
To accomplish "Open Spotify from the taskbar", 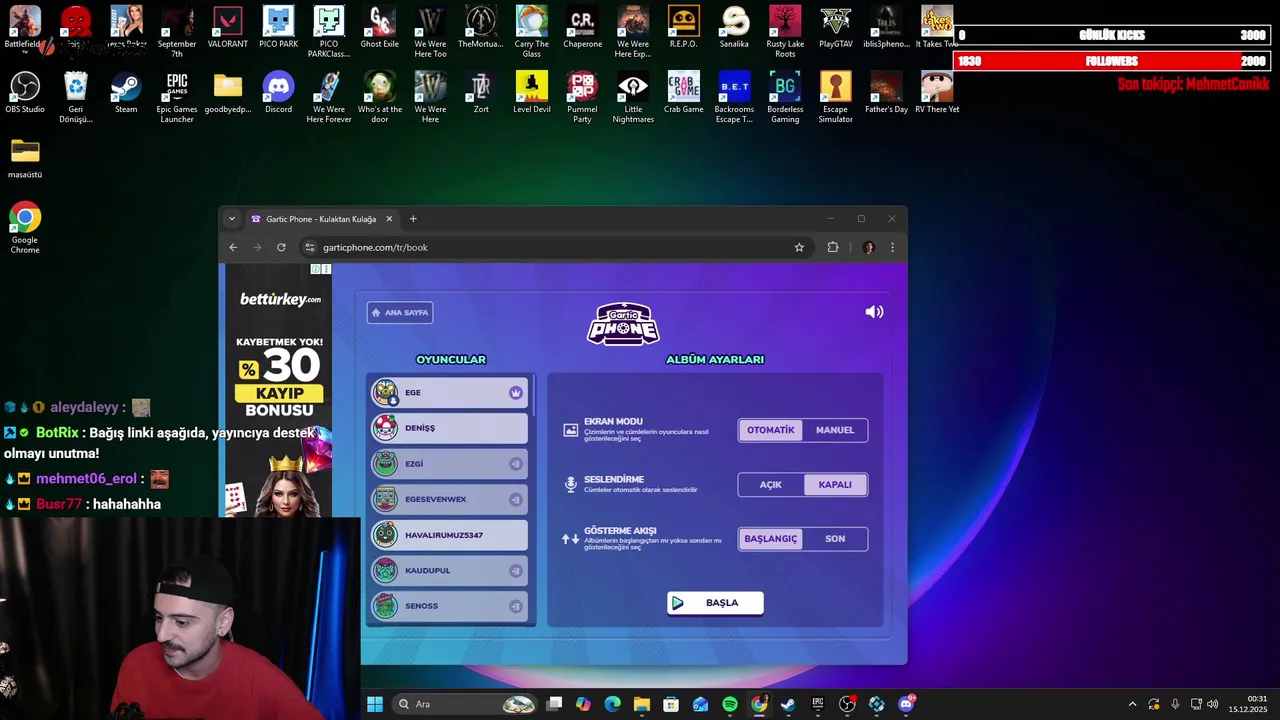I will pos(730,704).
